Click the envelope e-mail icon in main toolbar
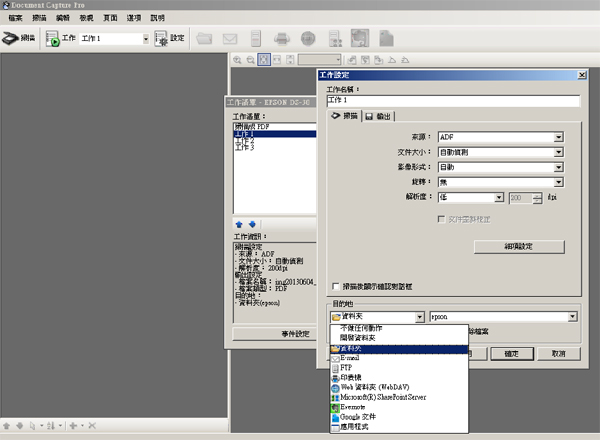600x440 pixels. pyautogui.click(x=230, y=39)
